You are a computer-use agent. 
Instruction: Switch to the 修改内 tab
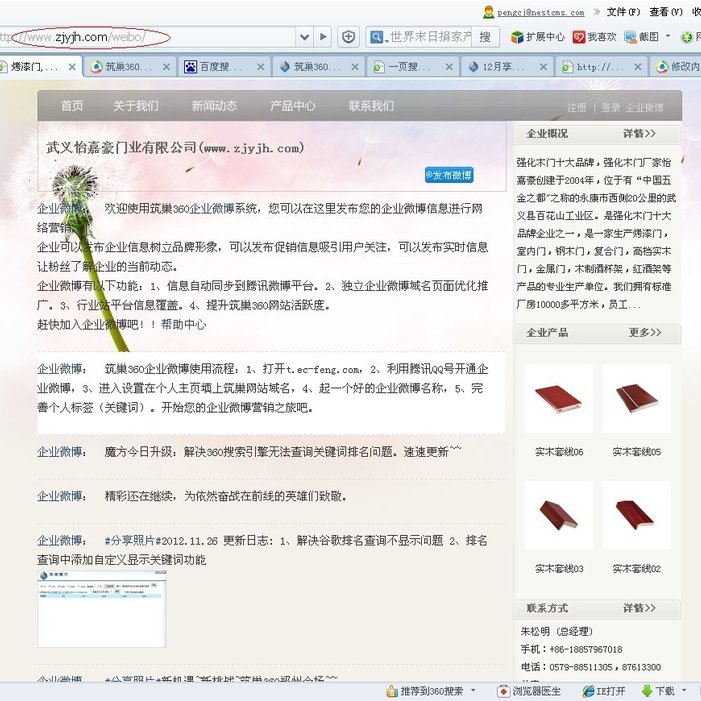[677, 67]
